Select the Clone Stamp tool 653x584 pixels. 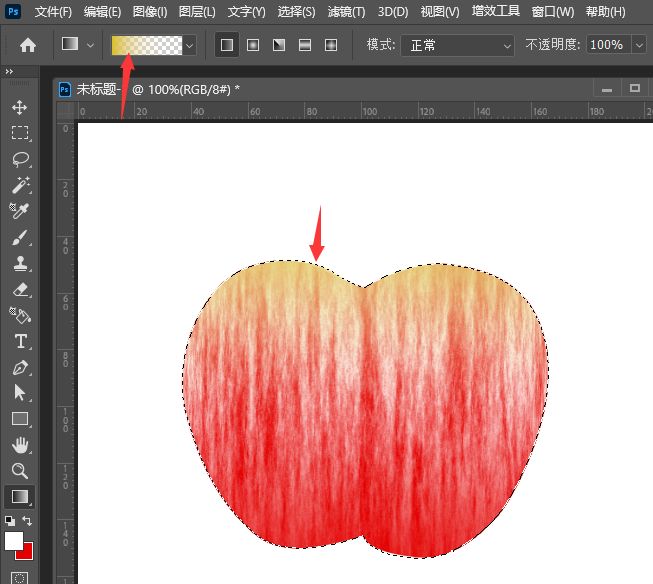click(x=20, y=264)
